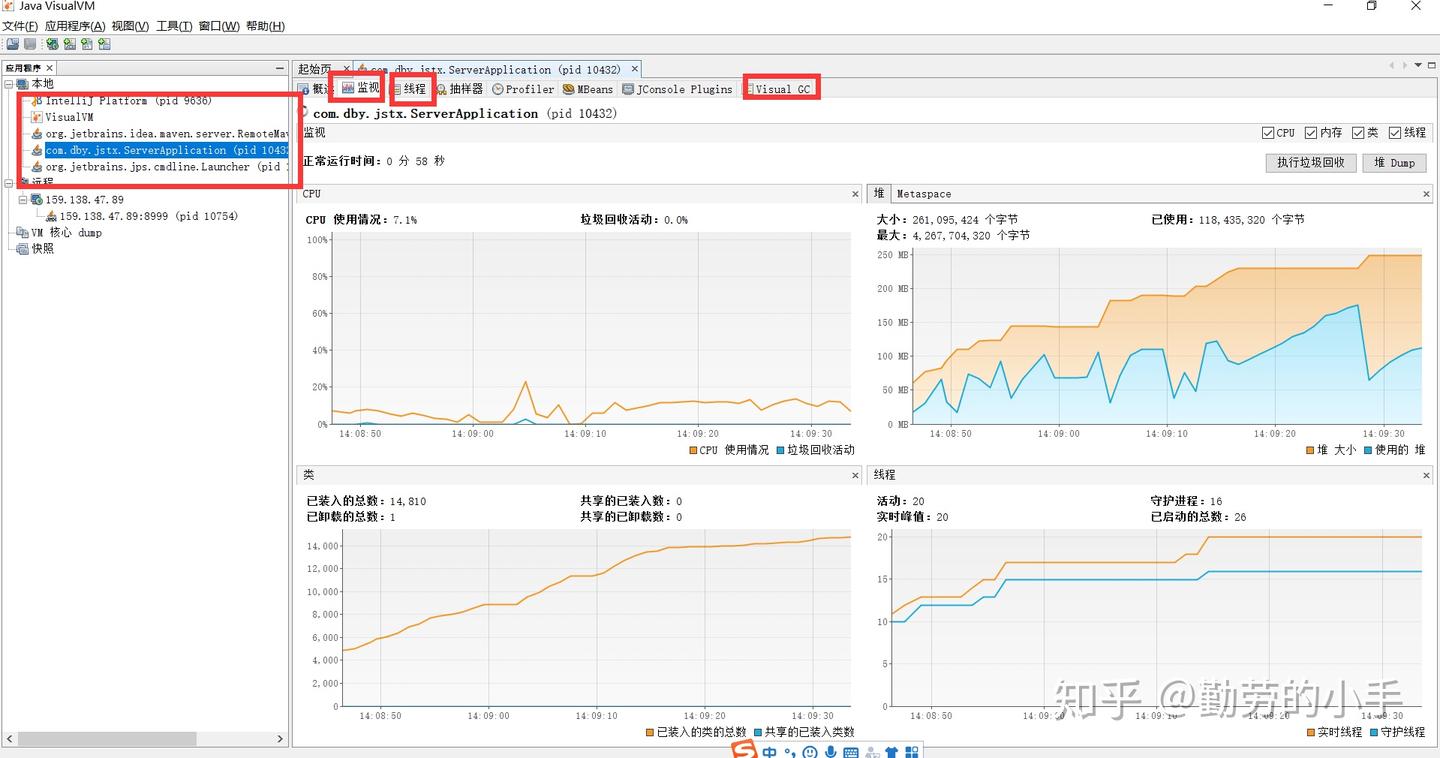This screenshot has height=758, width=1440.
Task: Open MBeans view
Action: pyautogui.click(x=588, y=88)
